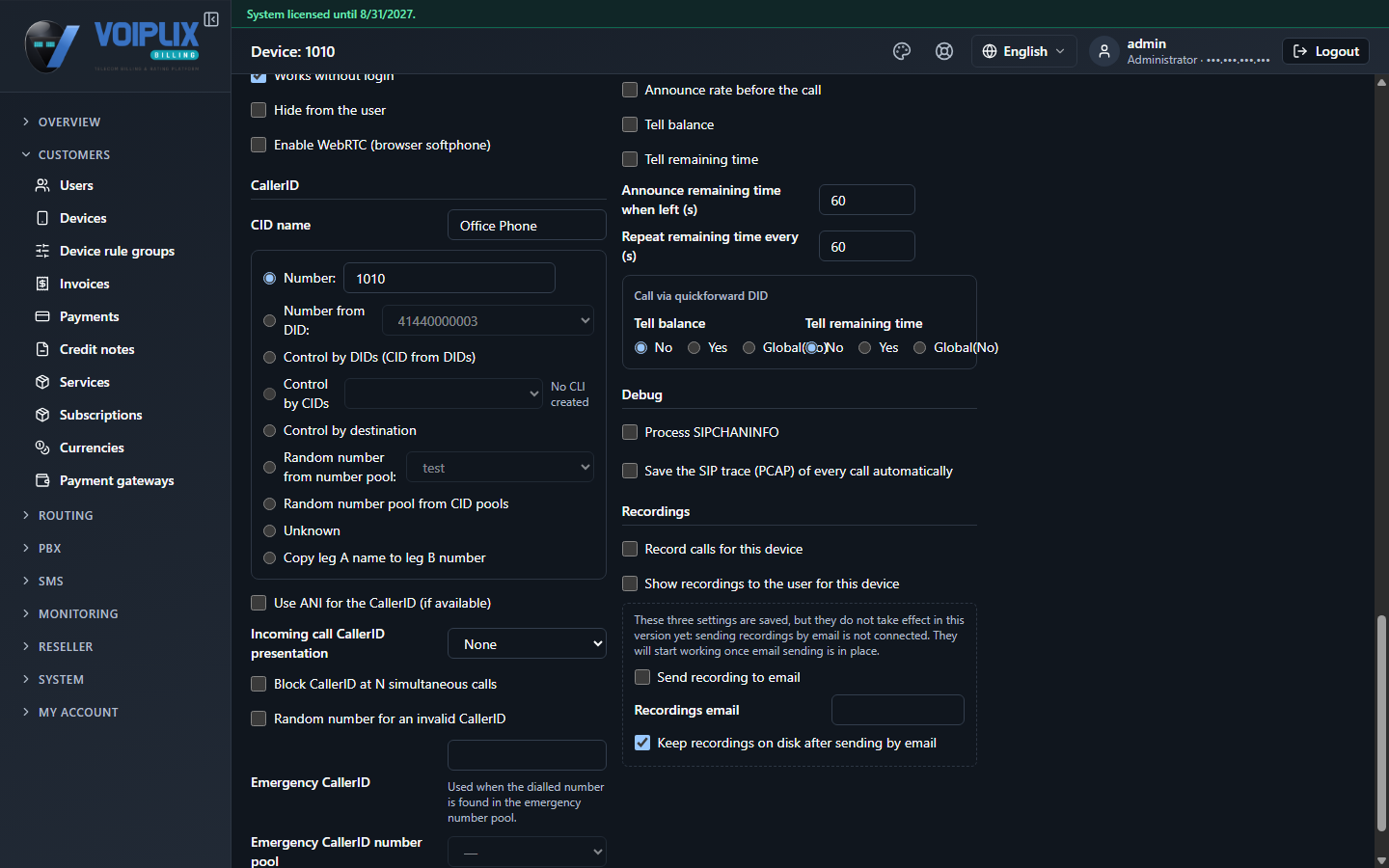Open the Subscriptions link
The height and width of the screenshot is (868, 1389).
tap(100, 415)
